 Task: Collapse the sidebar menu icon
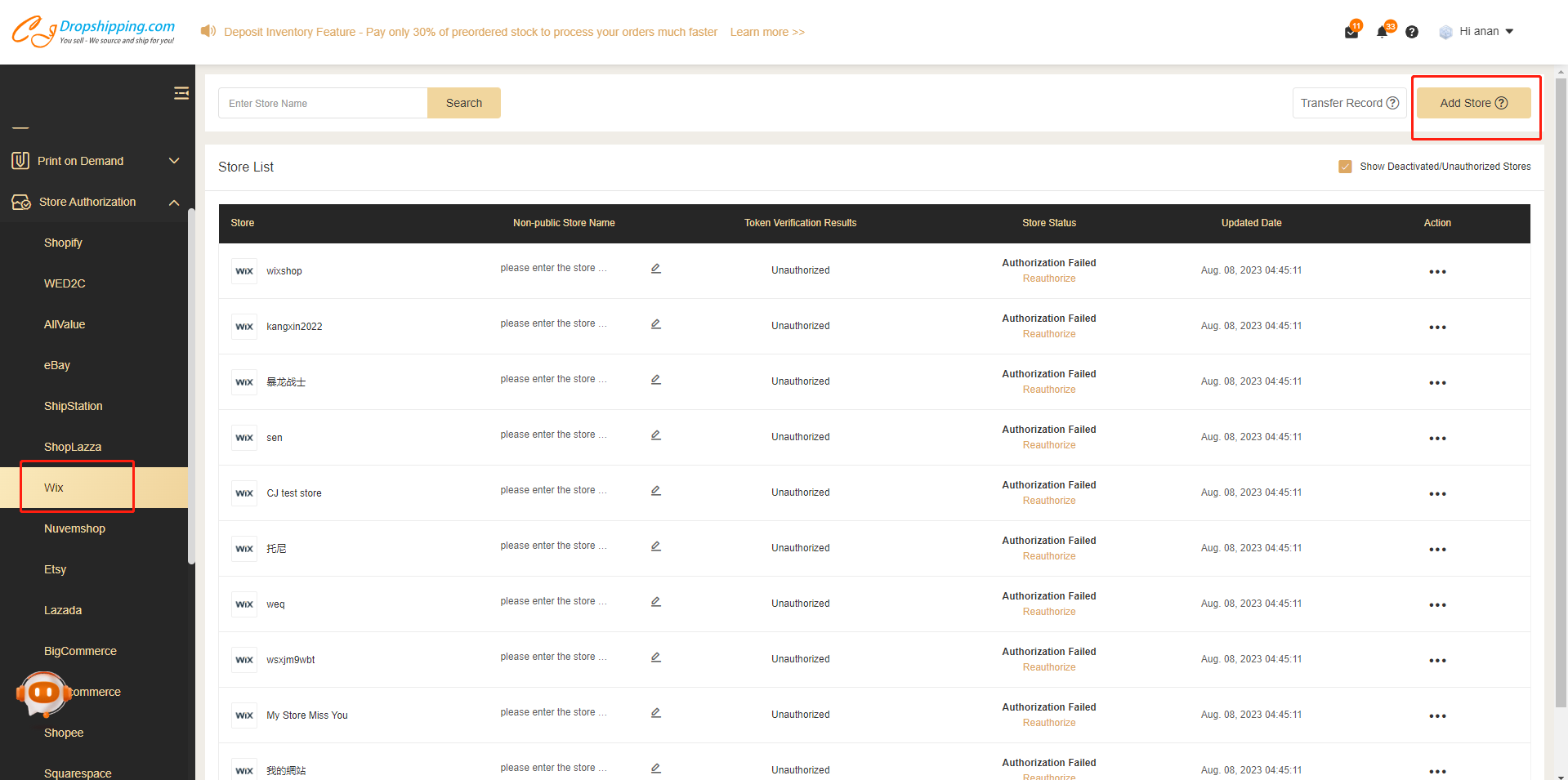181,93
